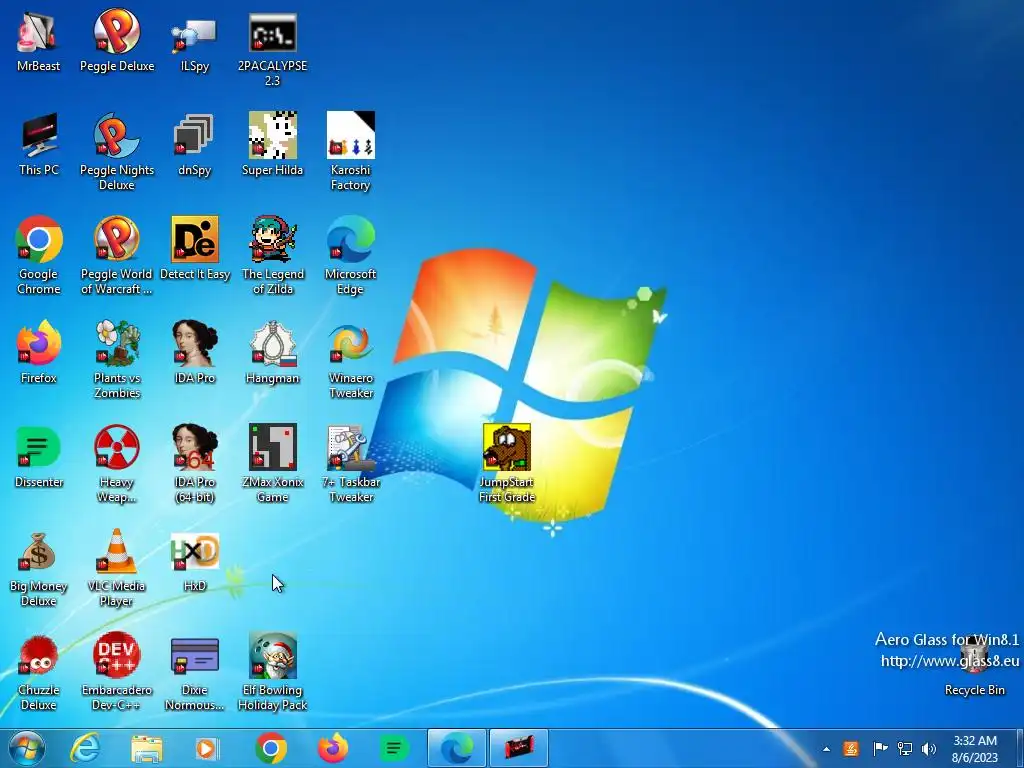The image size is (1024, 768).
Task: Open Dissenter from the taskbar
Action: coord(394,748)
